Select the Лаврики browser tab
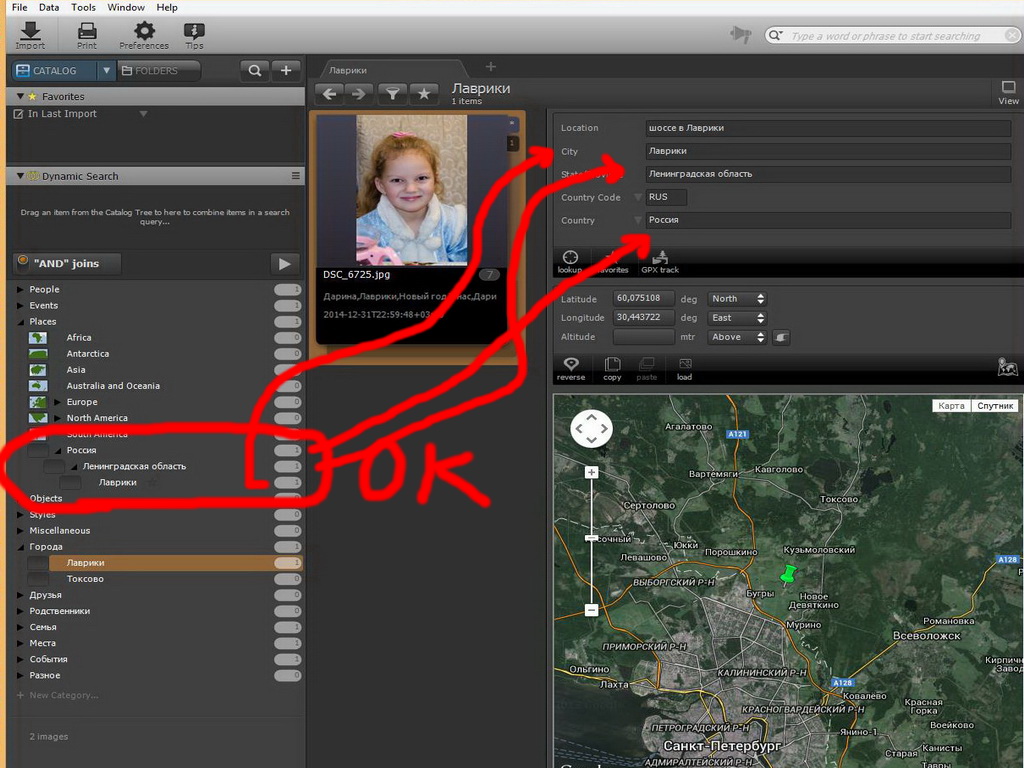Viewport: 1024px width, 768px height. click(392, 70)
